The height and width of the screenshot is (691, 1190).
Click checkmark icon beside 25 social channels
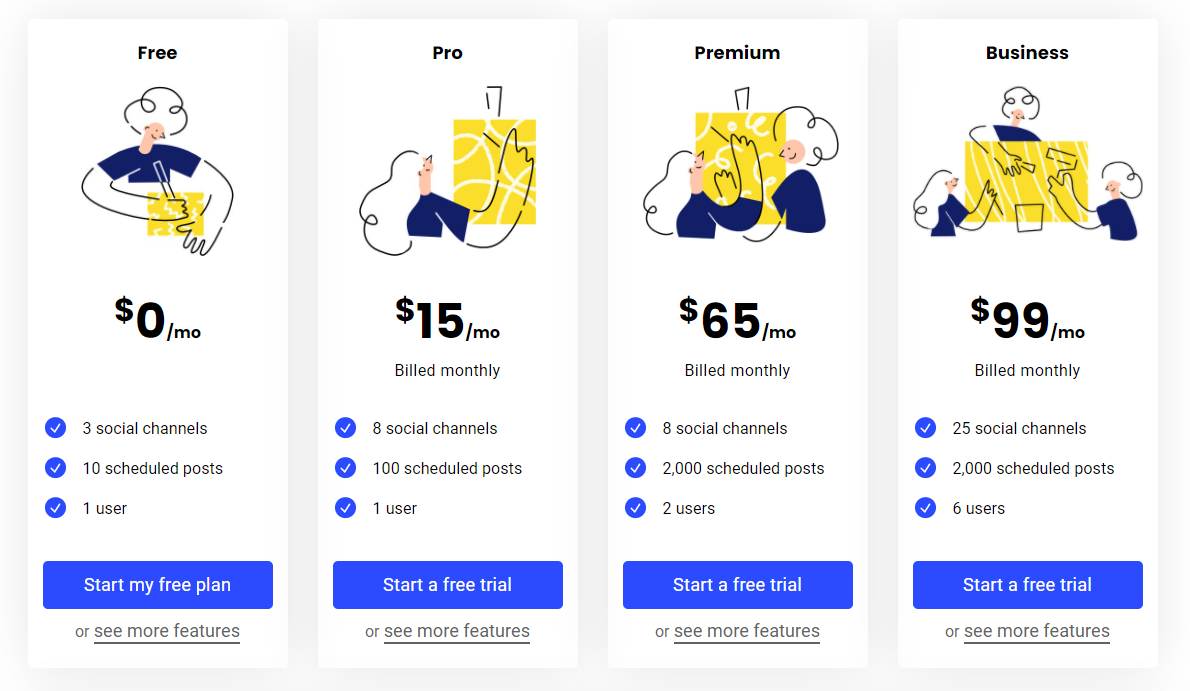point(925,428)
